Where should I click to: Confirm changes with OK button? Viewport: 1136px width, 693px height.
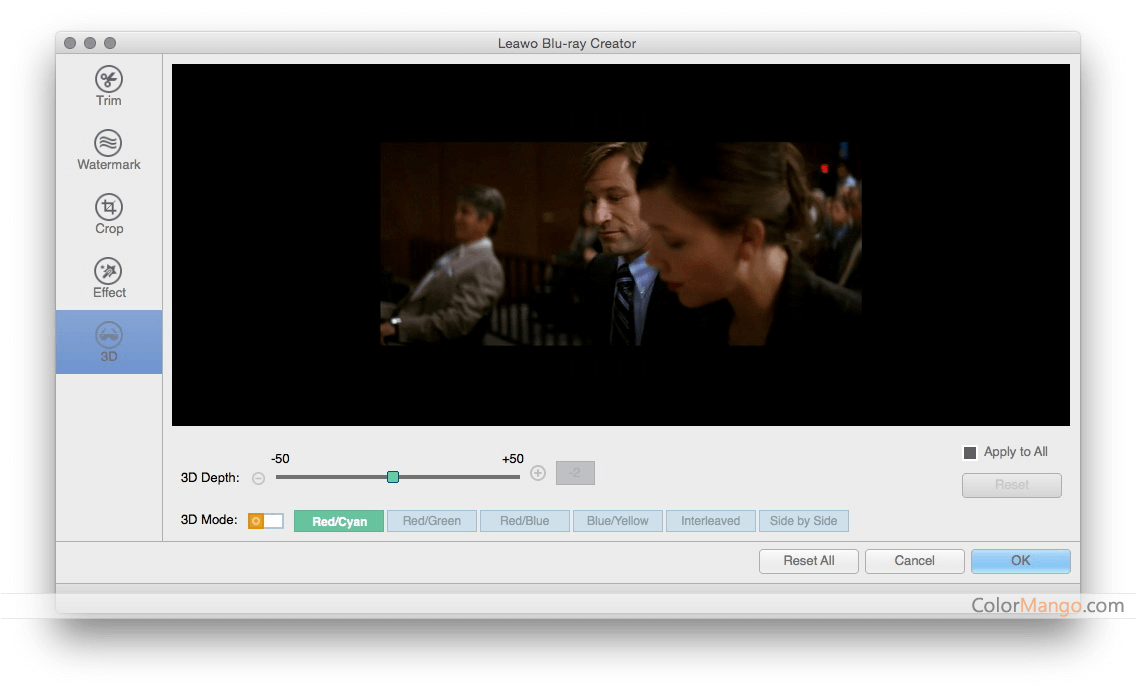coord(1020,561)
